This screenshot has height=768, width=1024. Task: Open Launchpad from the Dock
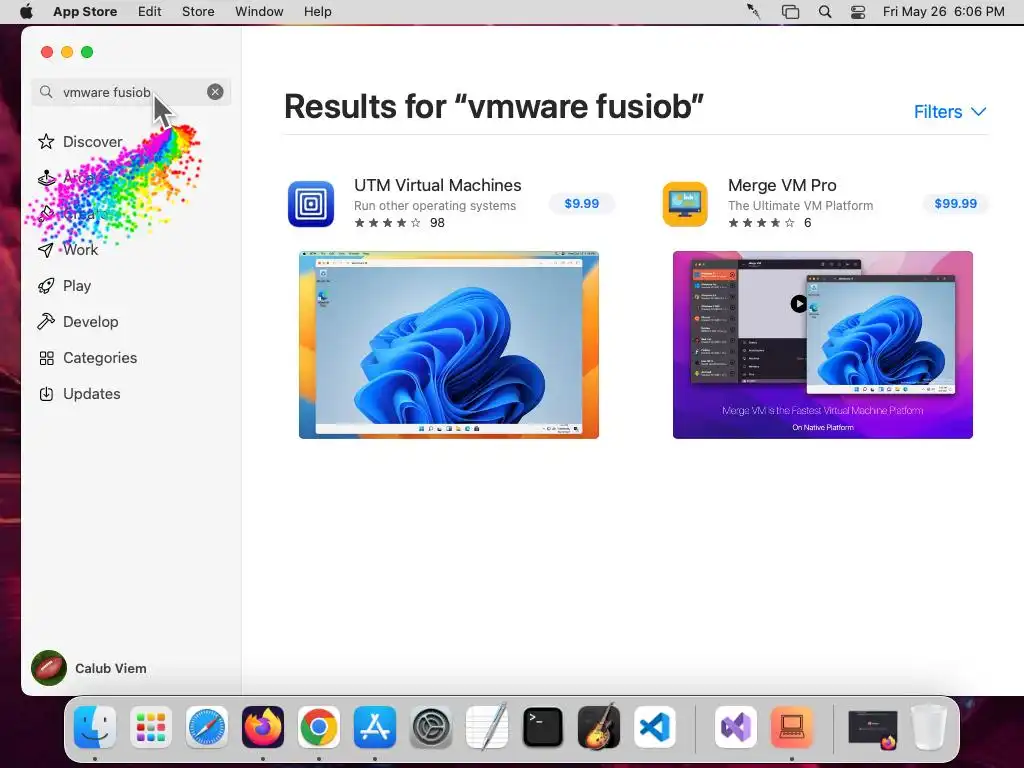tap(151, 727)
